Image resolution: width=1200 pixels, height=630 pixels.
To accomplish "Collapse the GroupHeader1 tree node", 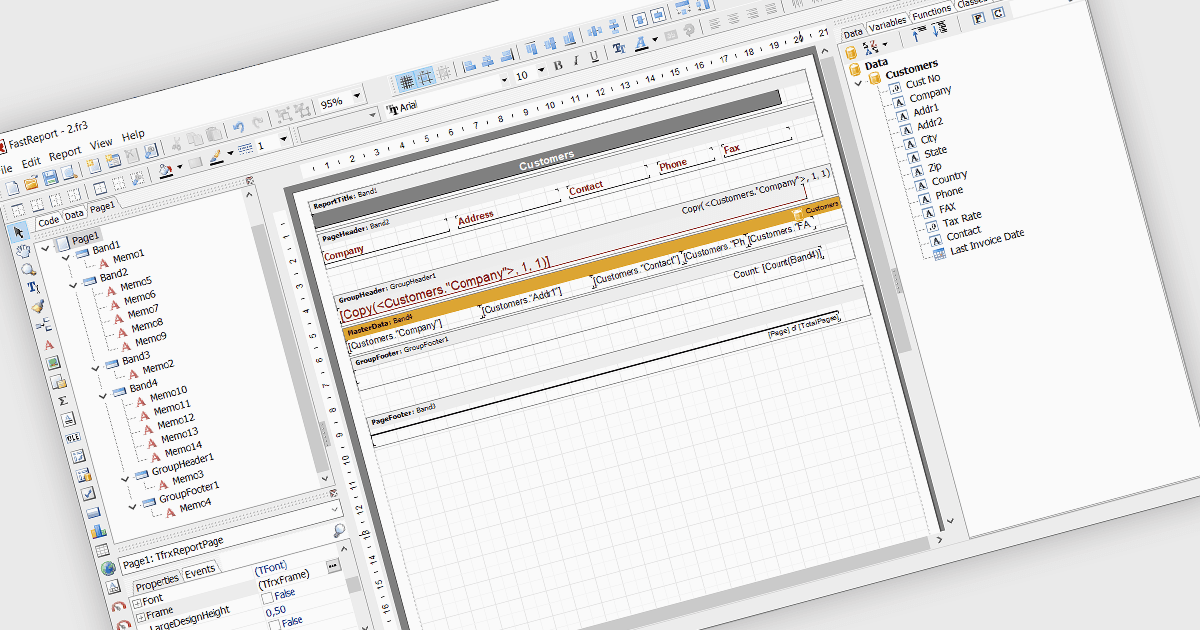I will (125, 477).
